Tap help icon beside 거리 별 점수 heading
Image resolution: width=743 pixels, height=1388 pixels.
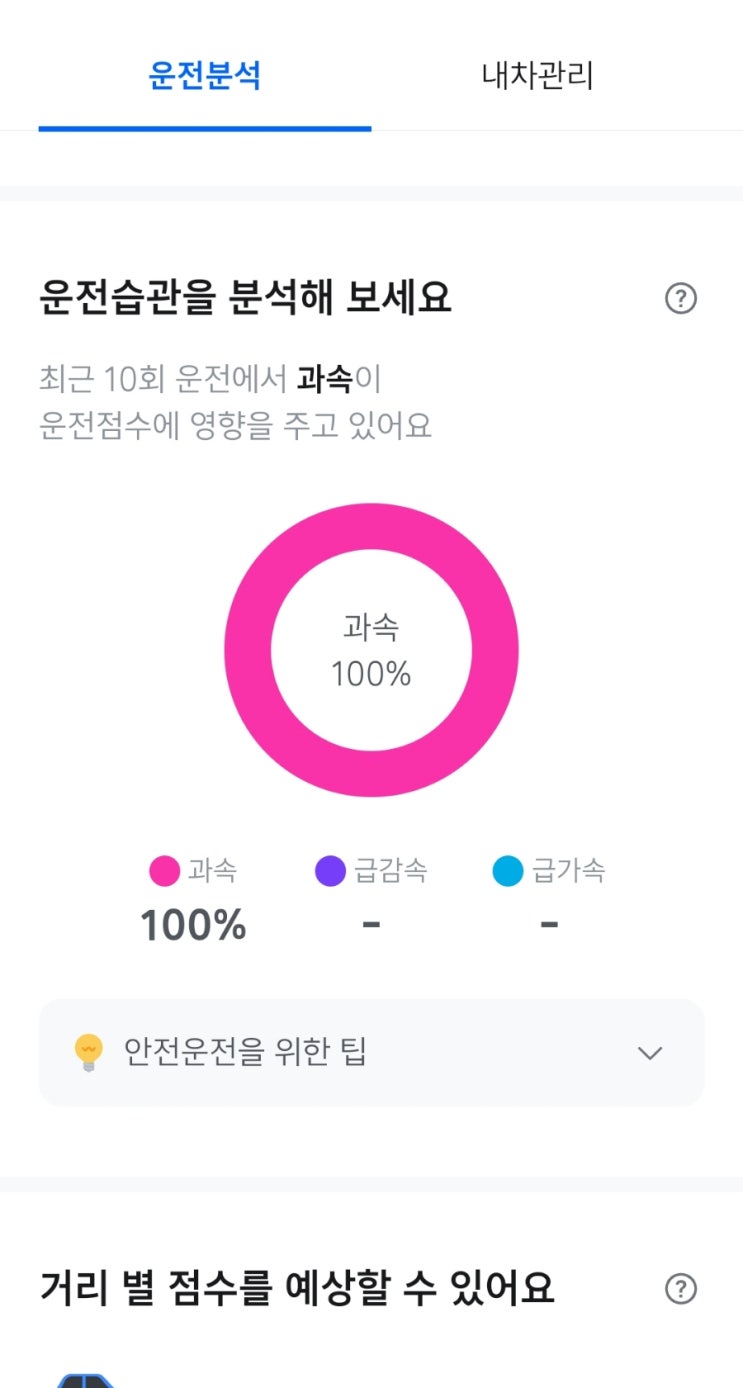[x=681, y=1288]
